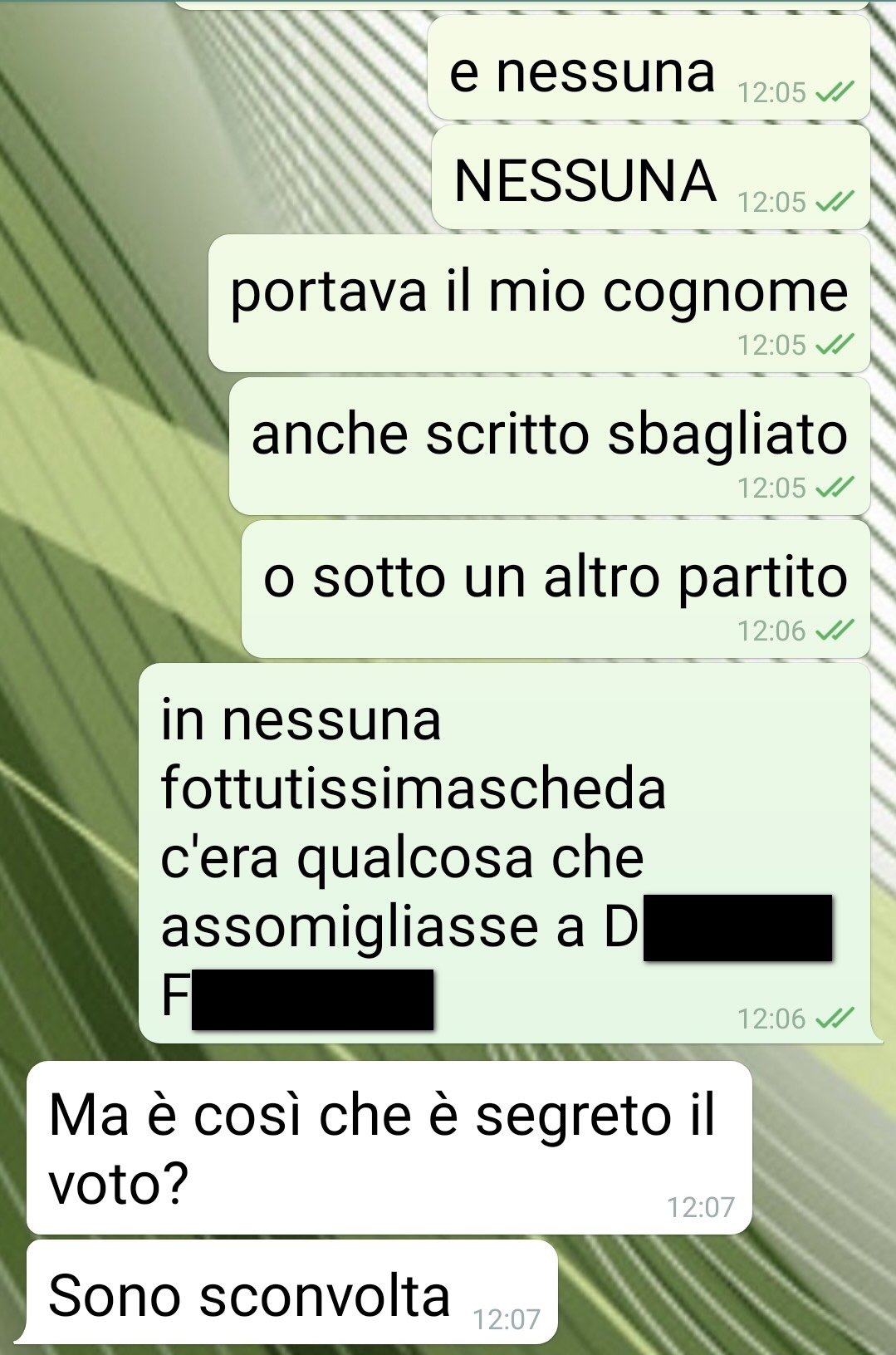Click the 12:05 timestamp on 'e nessuna'
The image size is (896, 1355).
(x=771, y=92)
